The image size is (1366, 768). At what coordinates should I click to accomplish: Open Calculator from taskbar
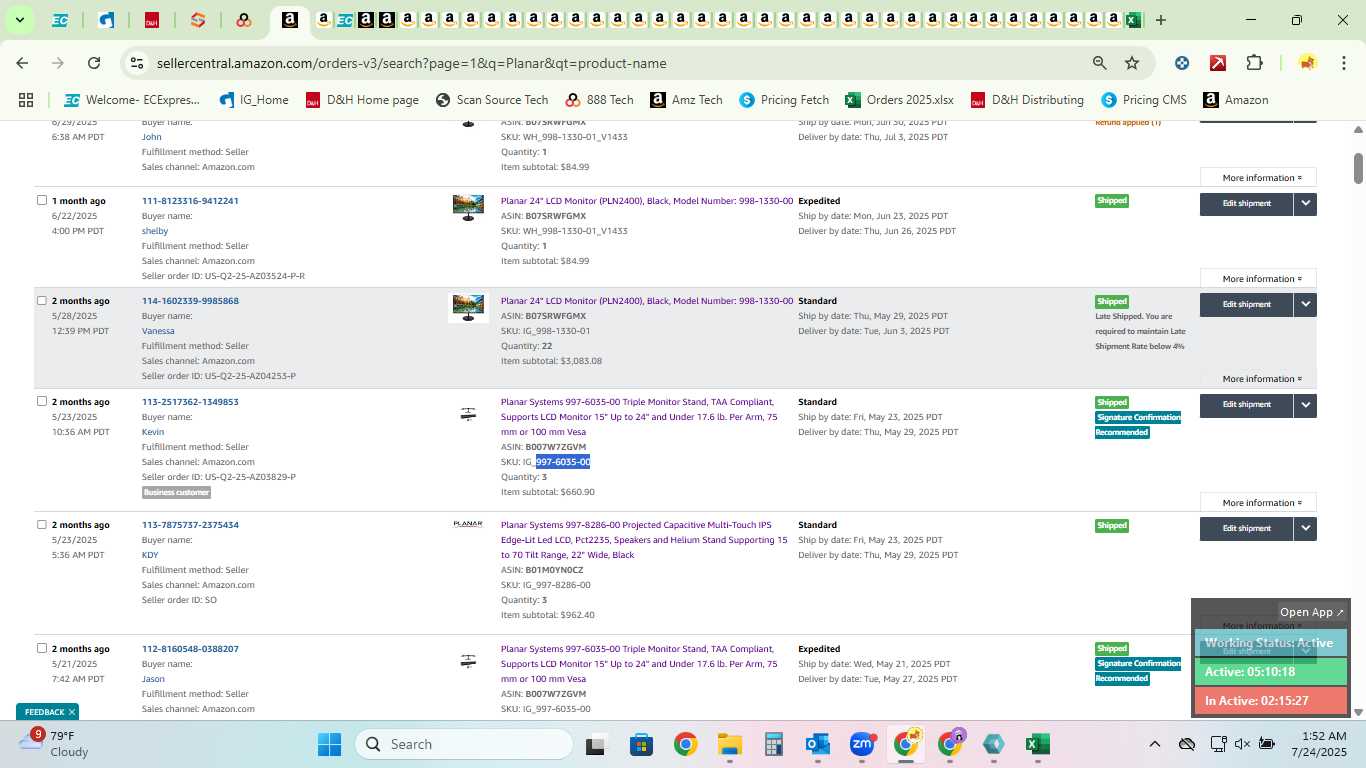click(773, 744)
